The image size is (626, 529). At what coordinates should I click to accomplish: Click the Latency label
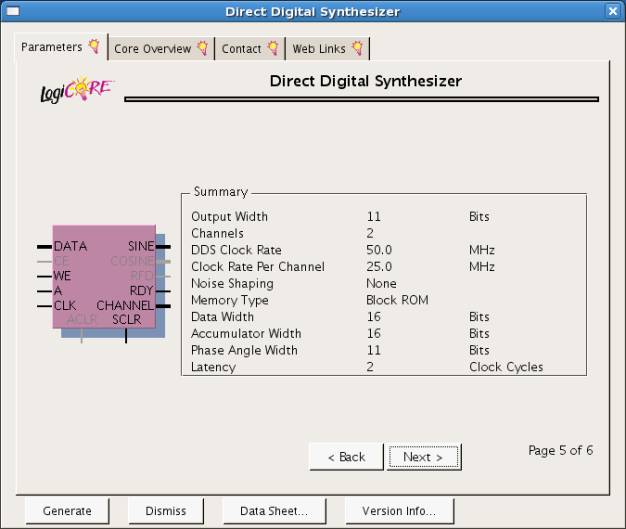[x=214, y=367]
